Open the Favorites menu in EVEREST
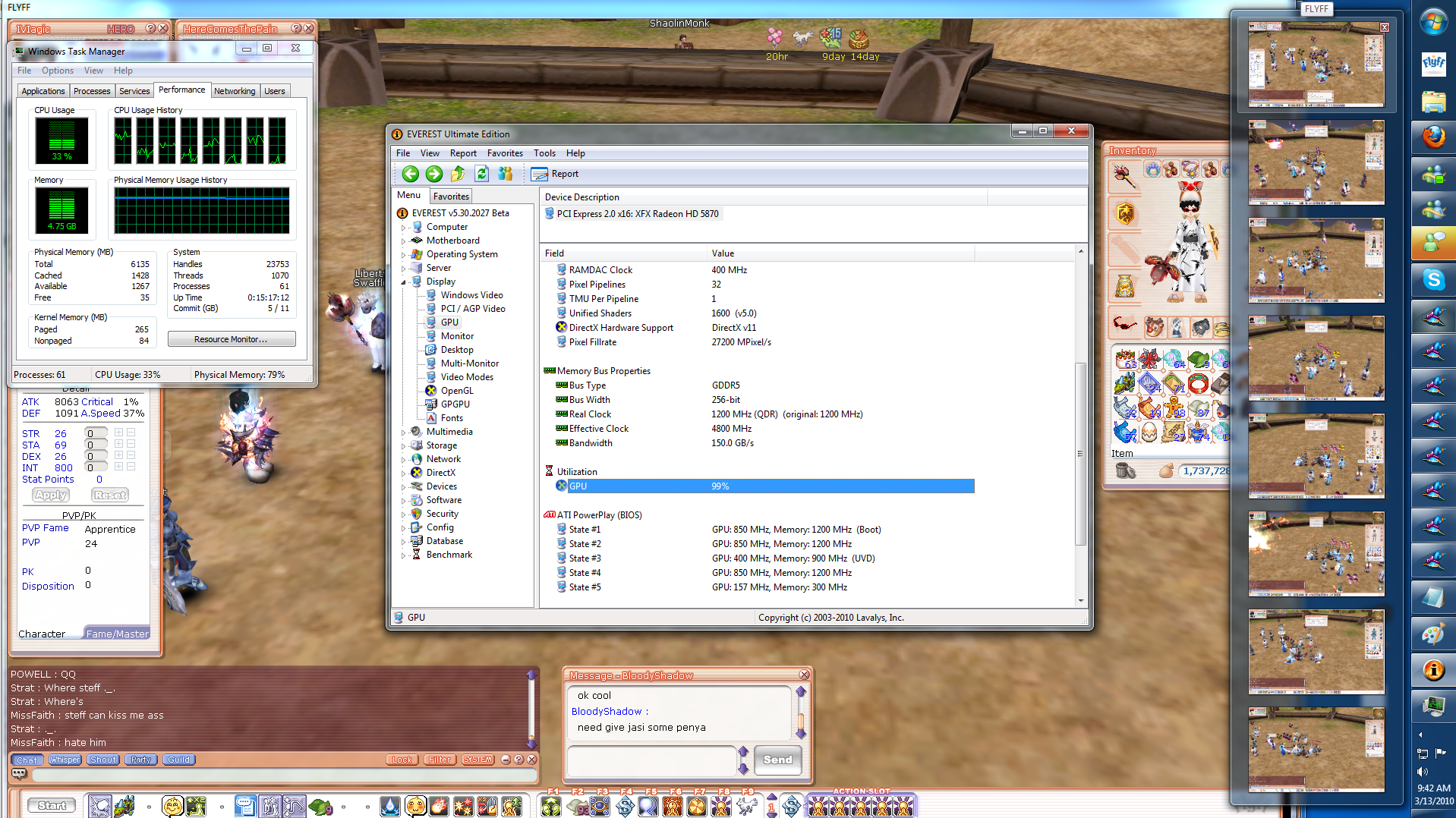1456x818 pixels. coord(505,153)
